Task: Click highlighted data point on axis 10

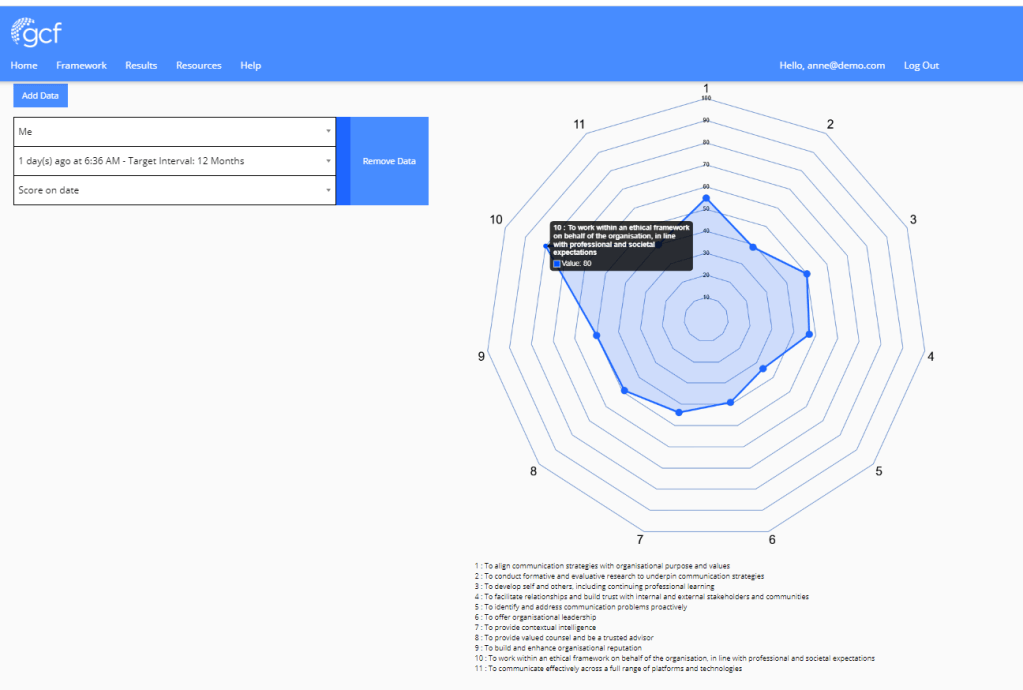Action: point(546,246)
